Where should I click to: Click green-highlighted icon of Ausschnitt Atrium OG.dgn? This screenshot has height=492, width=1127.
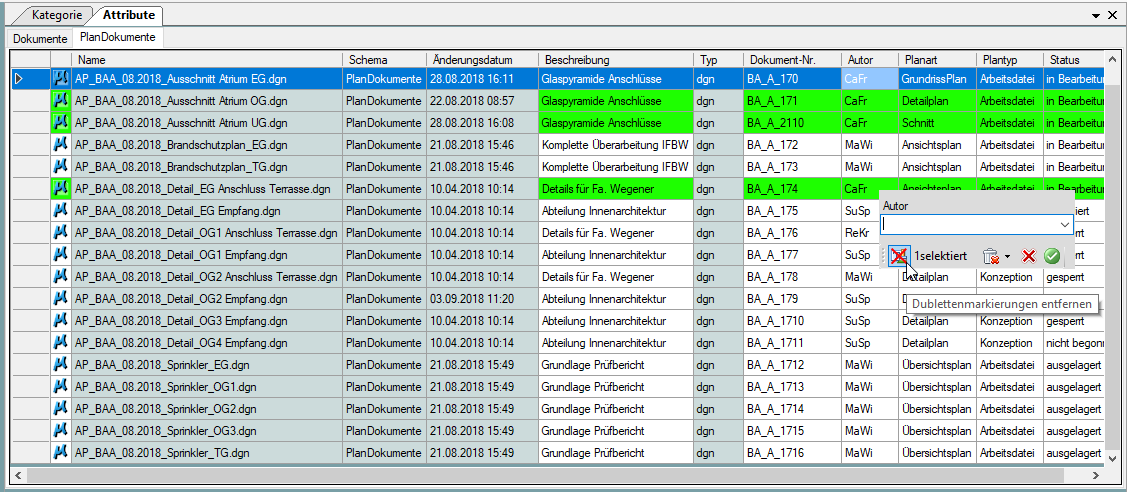pos(61,101)
